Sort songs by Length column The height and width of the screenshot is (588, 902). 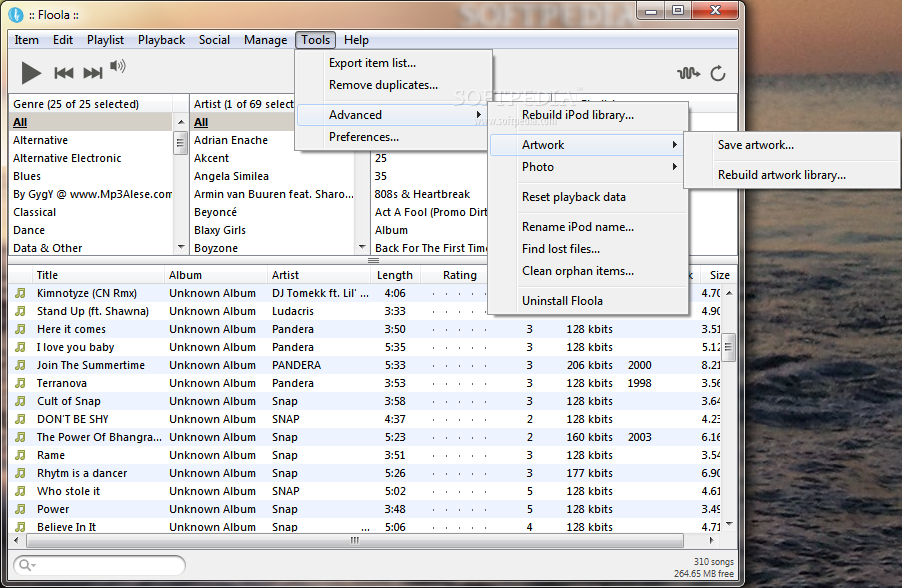pos(396,275)
